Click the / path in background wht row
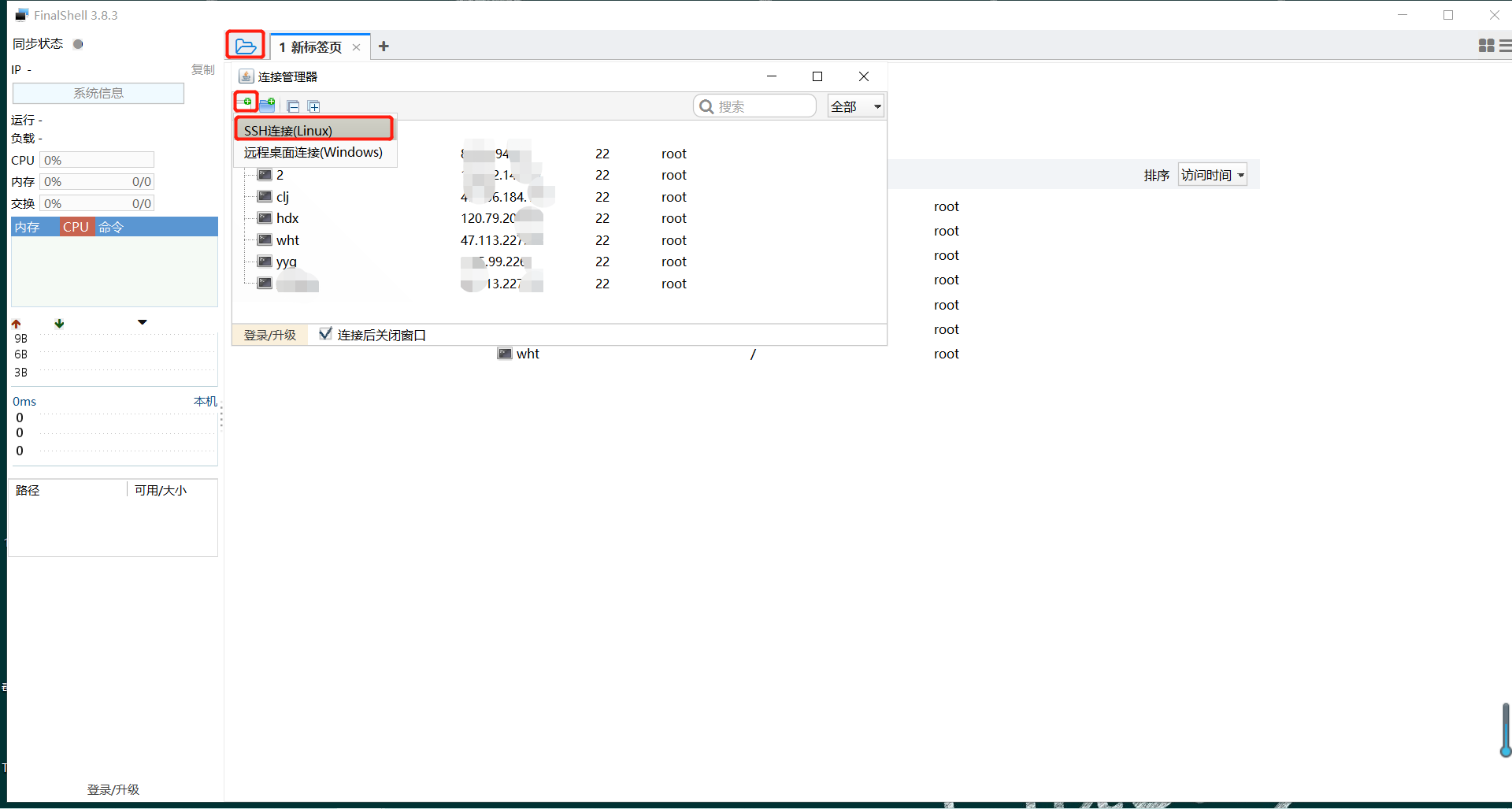 pyautogui.click(x=753, y=354)
